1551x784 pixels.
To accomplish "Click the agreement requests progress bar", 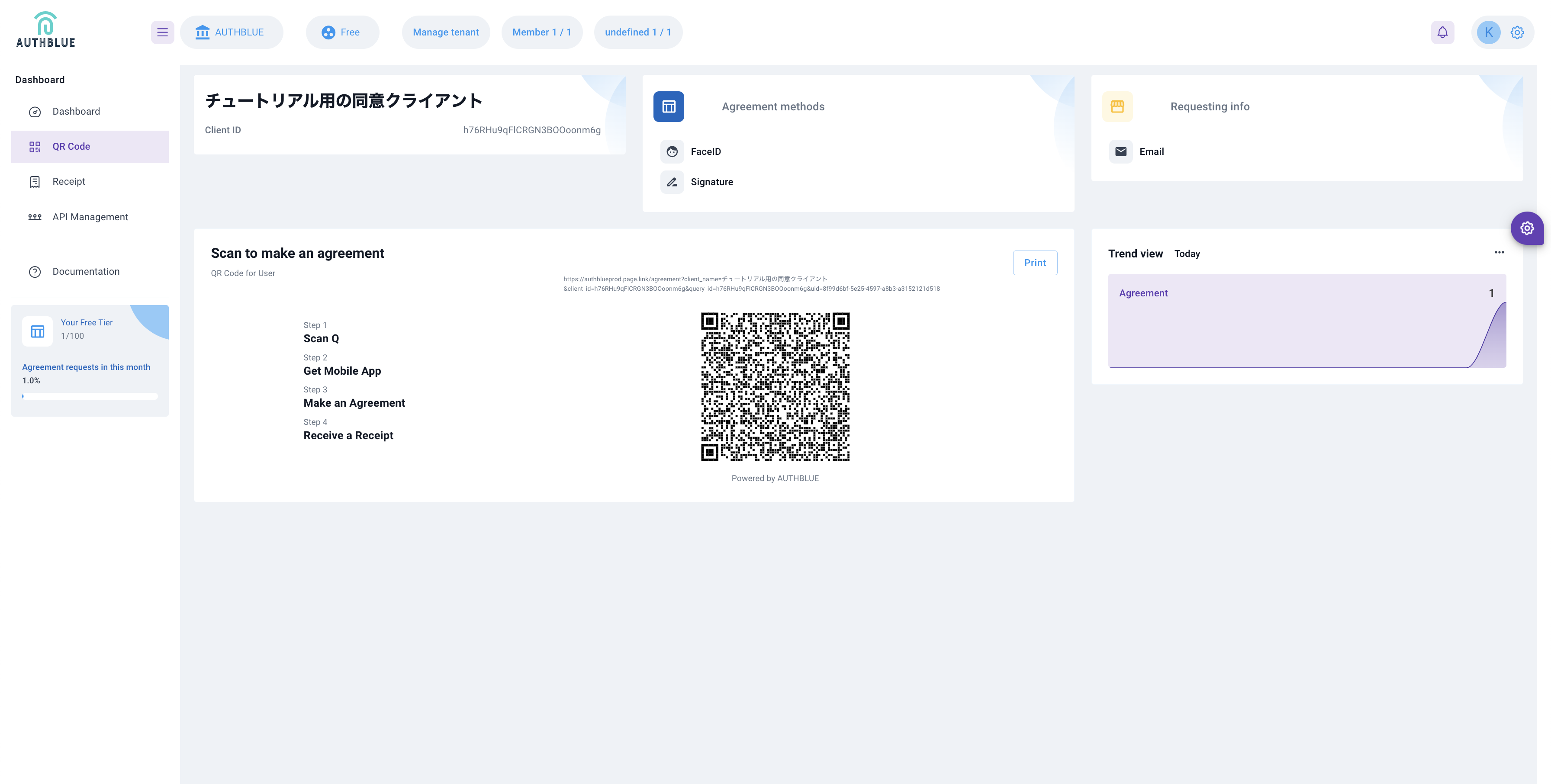I will pyautogui.click(x=90, y=396).
